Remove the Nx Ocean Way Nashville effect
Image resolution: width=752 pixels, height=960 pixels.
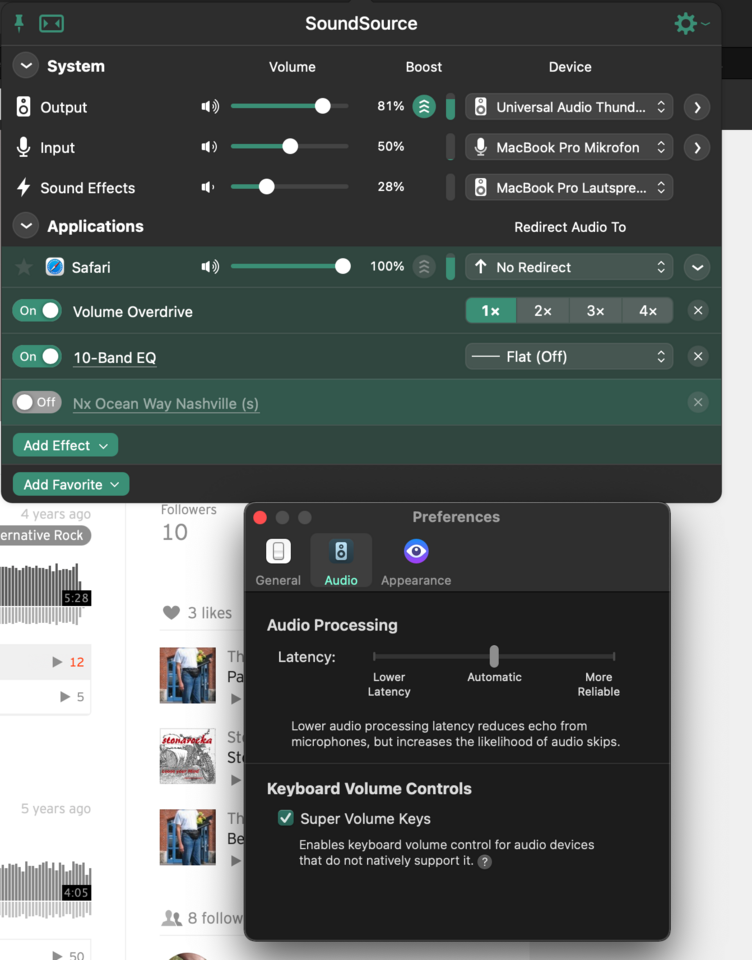point(697,402)
